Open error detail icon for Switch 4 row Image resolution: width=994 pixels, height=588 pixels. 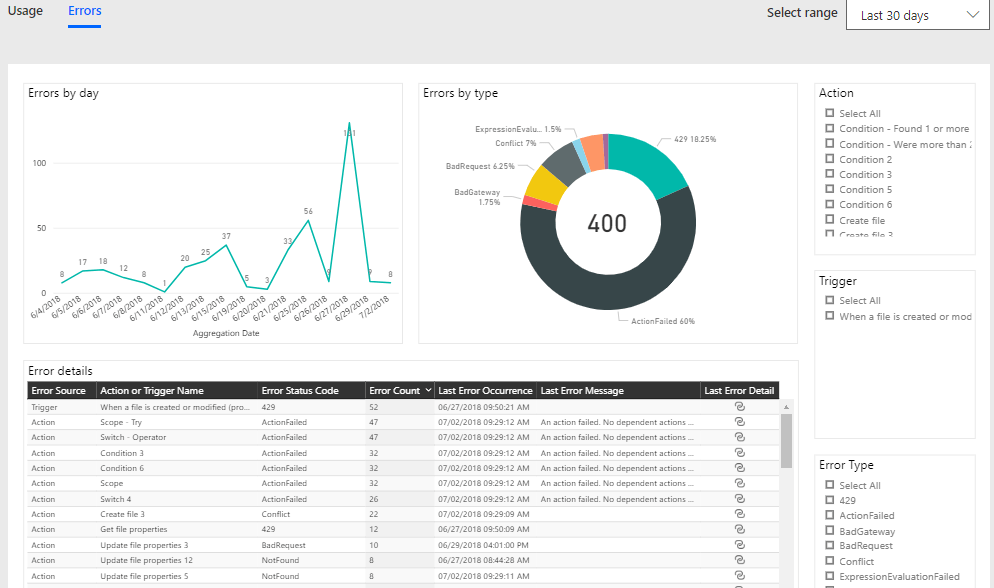(739, 499)
